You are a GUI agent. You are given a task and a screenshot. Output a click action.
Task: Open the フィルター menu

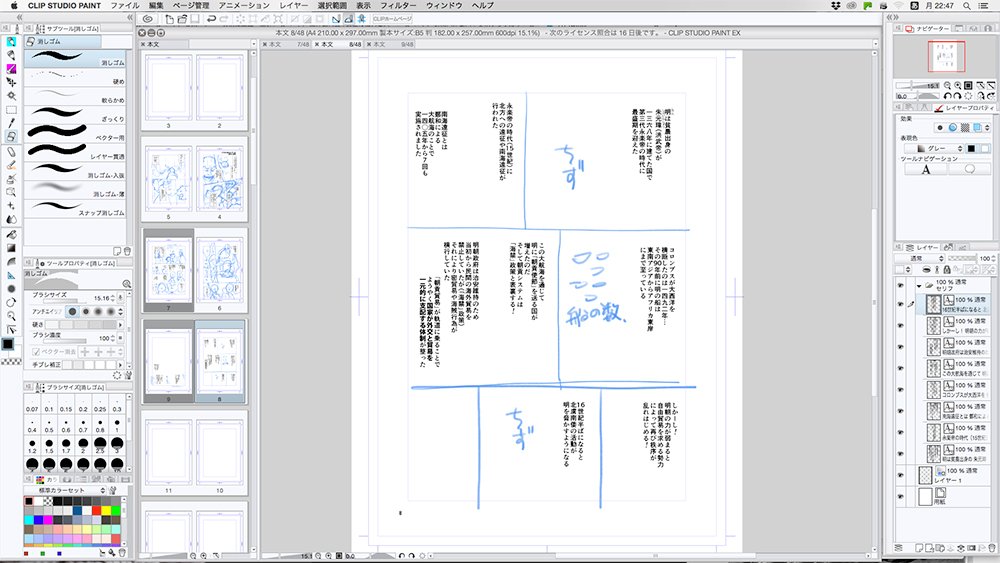pos(398,5)
